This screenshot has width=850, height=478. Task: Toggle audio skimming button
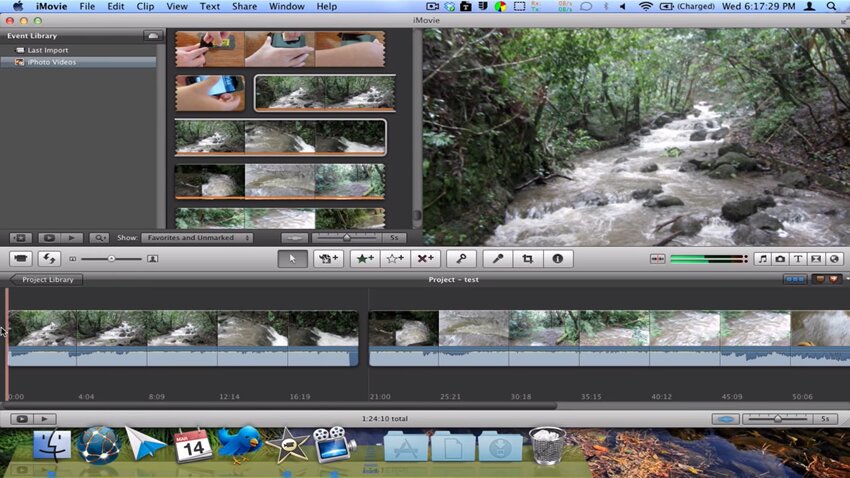click(658, 259)
